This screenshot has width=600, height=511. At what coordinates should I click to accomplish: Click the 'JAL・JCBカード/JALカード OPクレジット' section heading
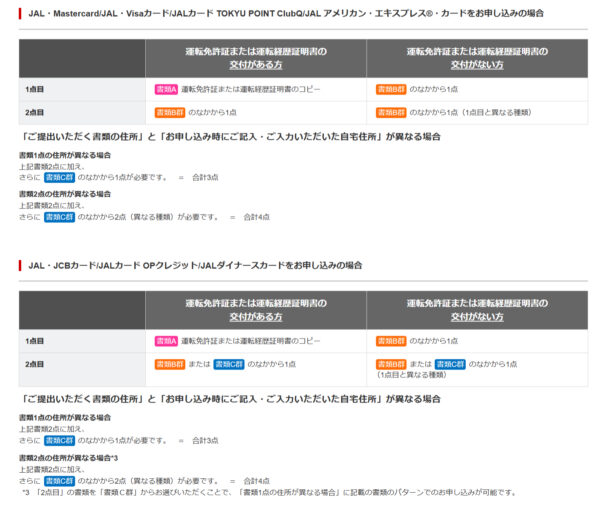[195, 265]
